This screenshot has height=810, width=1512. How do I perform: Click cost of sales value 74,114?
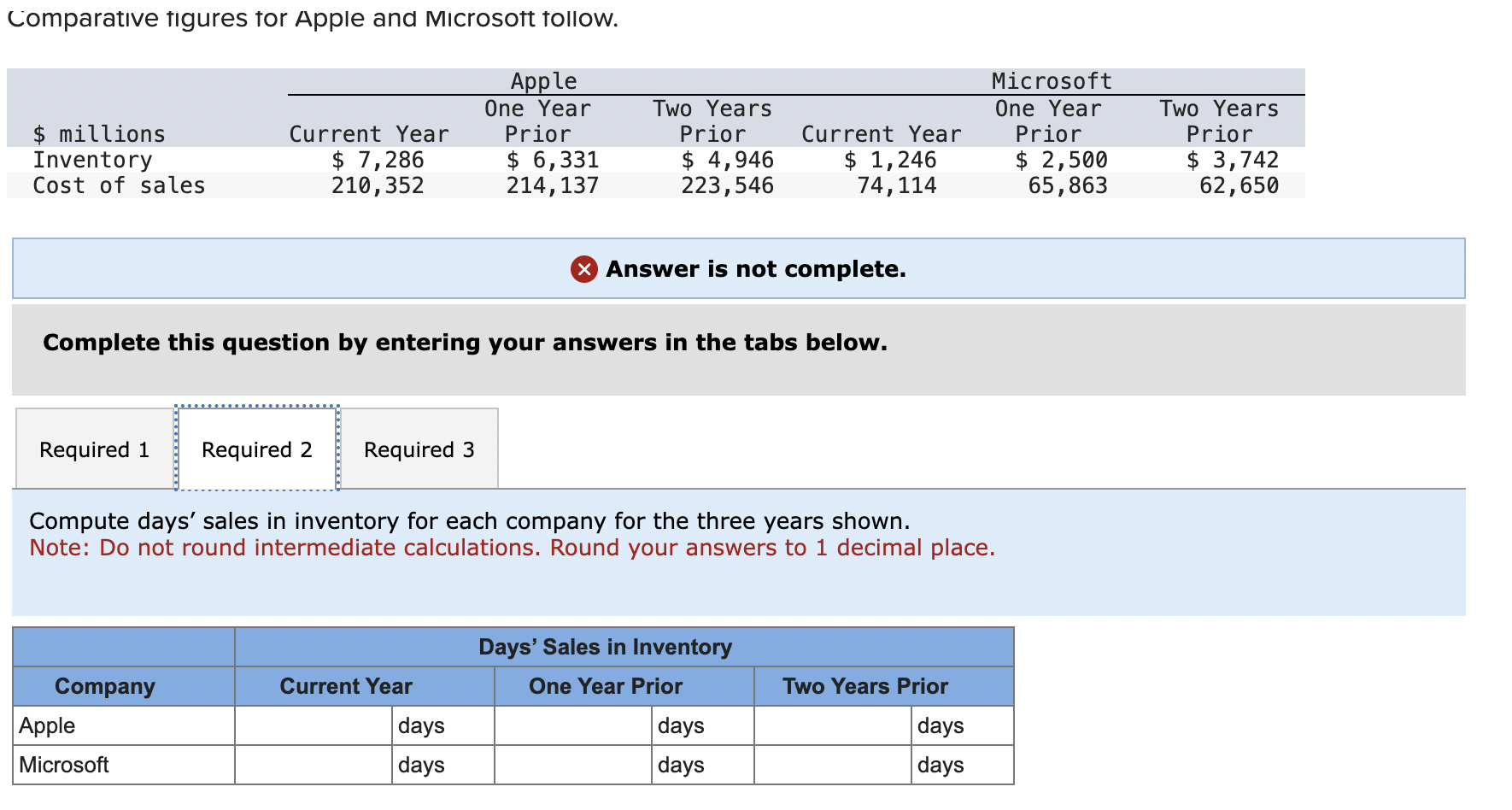point(897,185)
